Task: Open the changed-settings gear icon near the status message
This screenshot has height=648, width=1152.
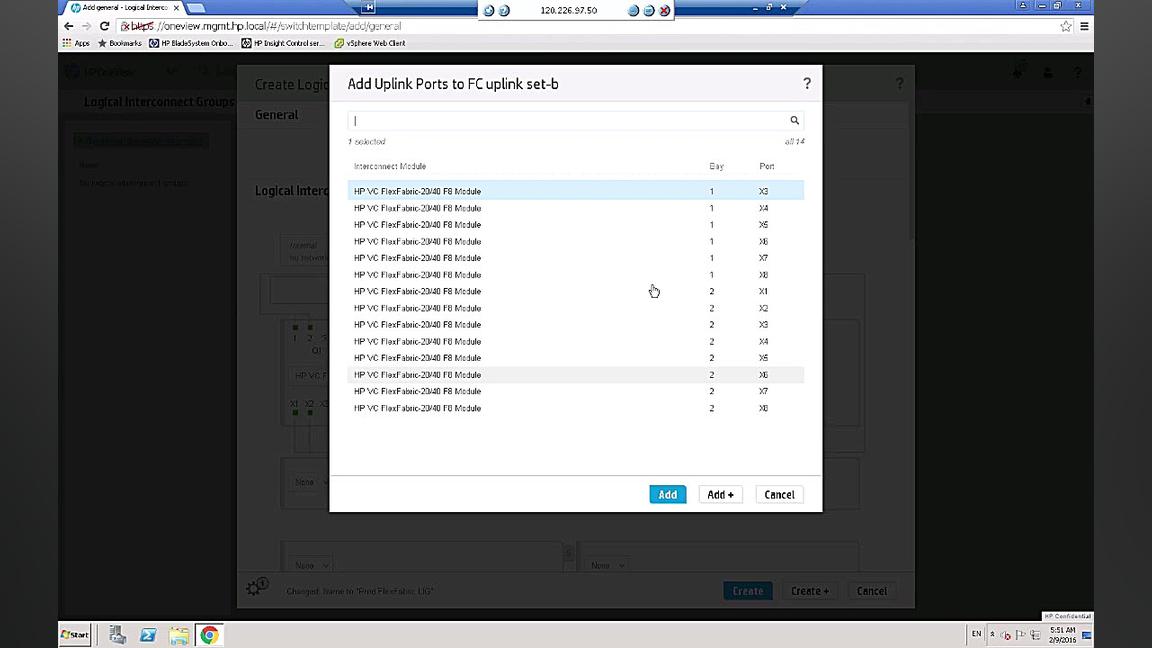Action: pos(256,587)
